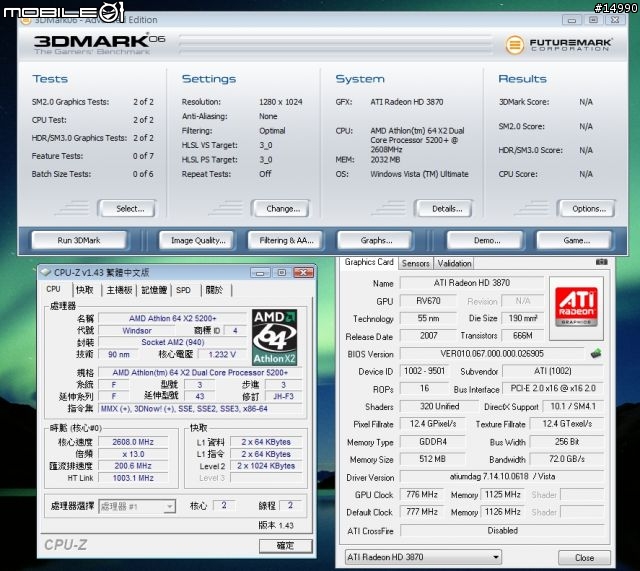The height and width of the screenshot is (571, 640).
Task: Minimize the CPU-Z window
Action: (x=260, y=273)
